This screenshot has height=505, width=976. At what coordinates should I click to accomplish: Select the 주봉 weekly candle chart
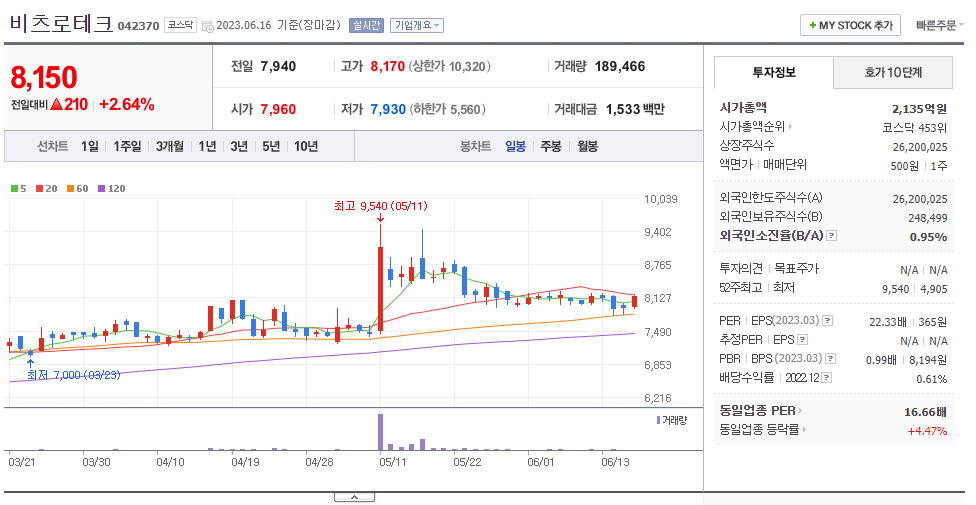pyautogui.click(x=551, y=146)
